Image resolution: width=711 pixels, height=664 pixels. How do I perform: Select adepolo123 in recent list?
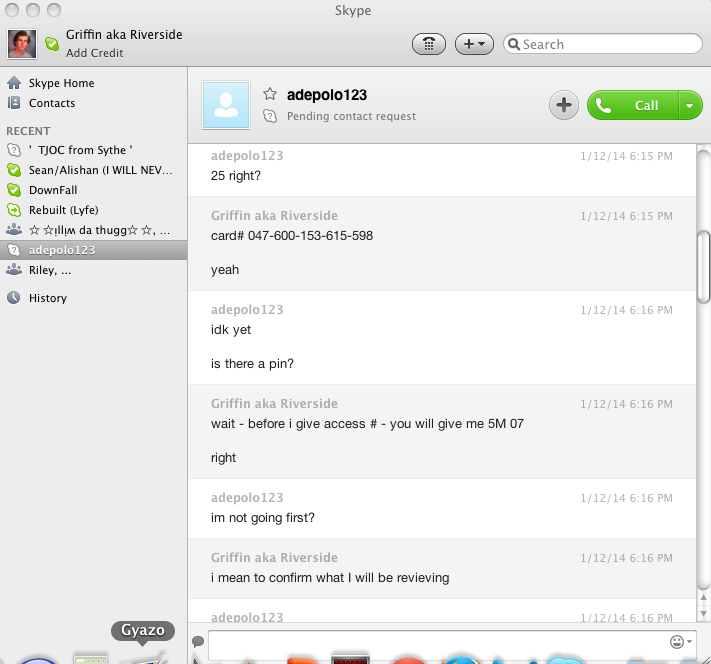pos(93,250)
